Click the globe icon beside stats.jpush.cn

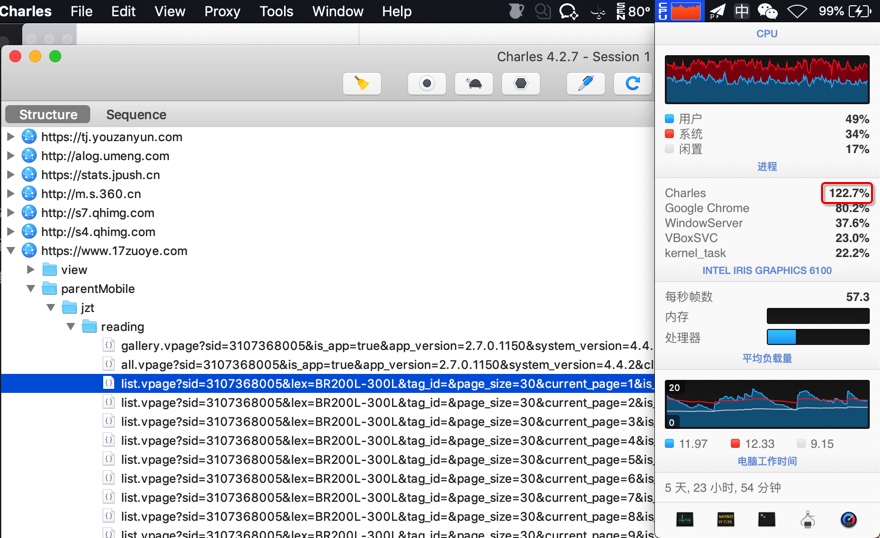pos(29,174)
